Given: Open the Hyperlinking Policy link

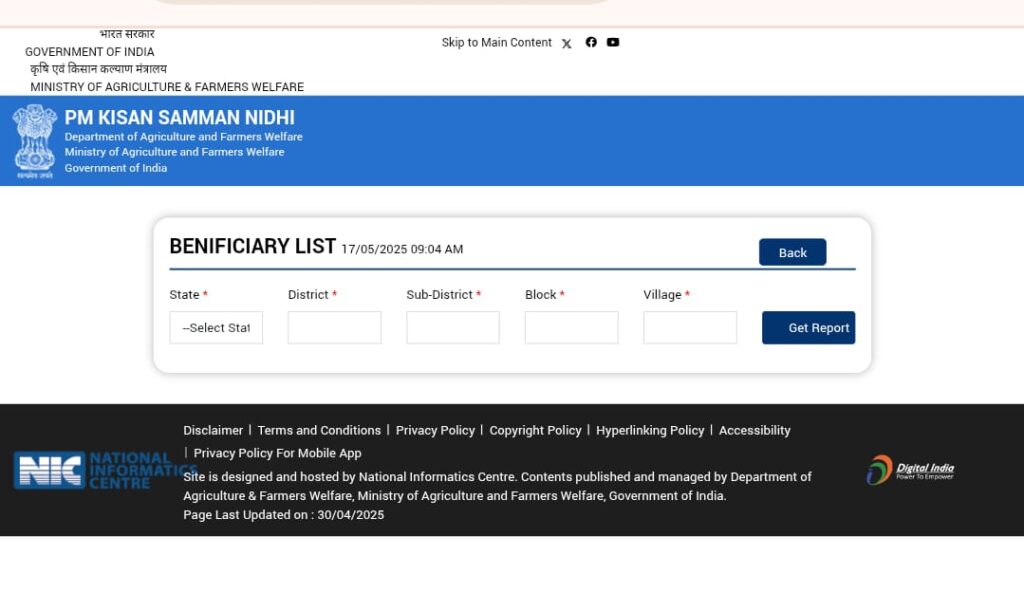Looking at the screenshot, I should coord(650,430).
